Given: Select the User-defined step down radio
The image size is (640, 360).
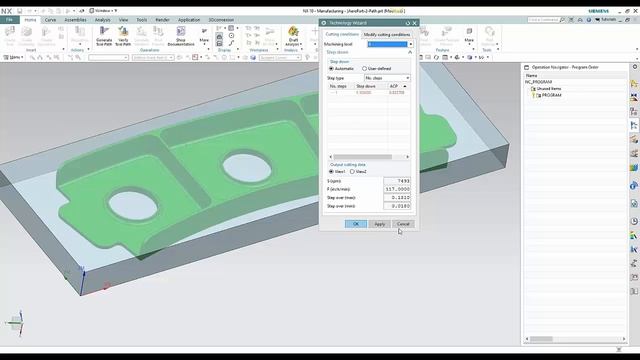Looking at the screenshot, I should click(364, 69).
